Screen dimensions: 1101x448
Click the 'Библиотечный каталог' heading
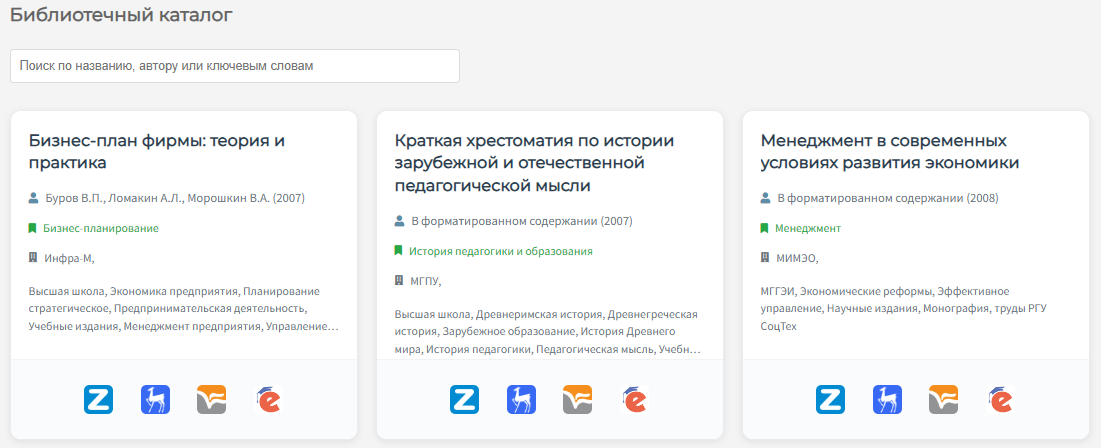pos(121,15)
